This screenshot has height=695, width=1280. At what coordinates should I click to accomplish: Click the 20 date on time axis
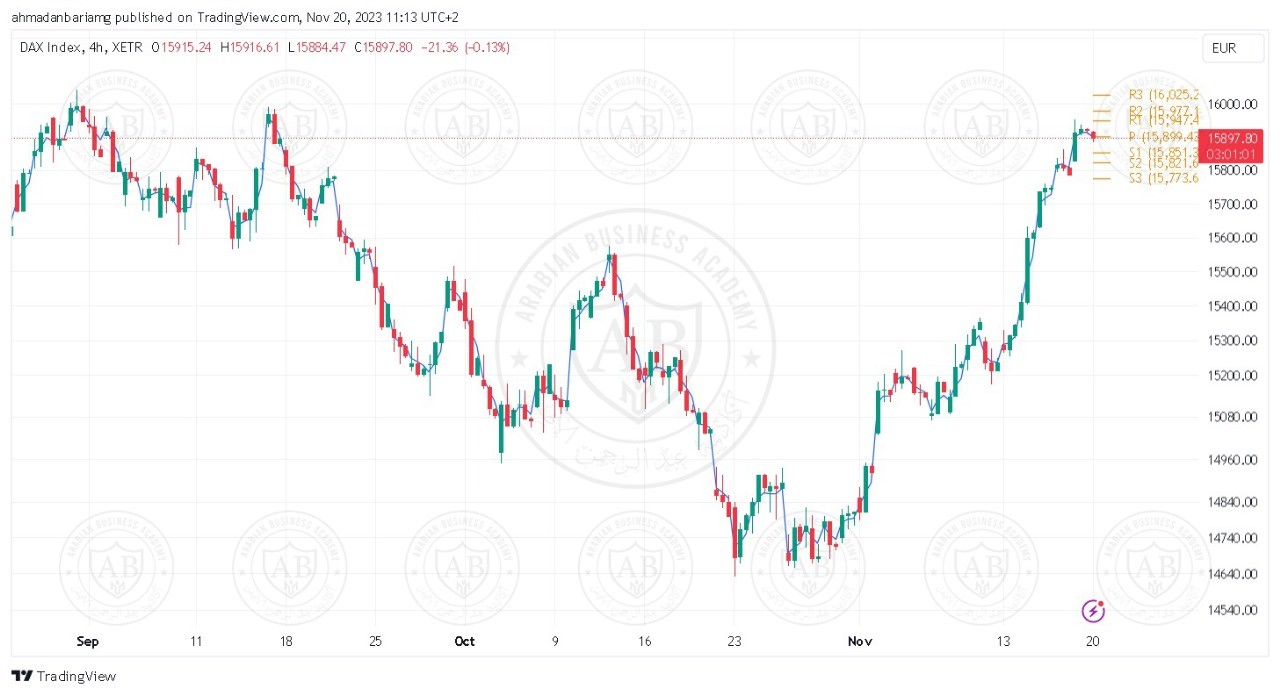(x=1092, y=641)
